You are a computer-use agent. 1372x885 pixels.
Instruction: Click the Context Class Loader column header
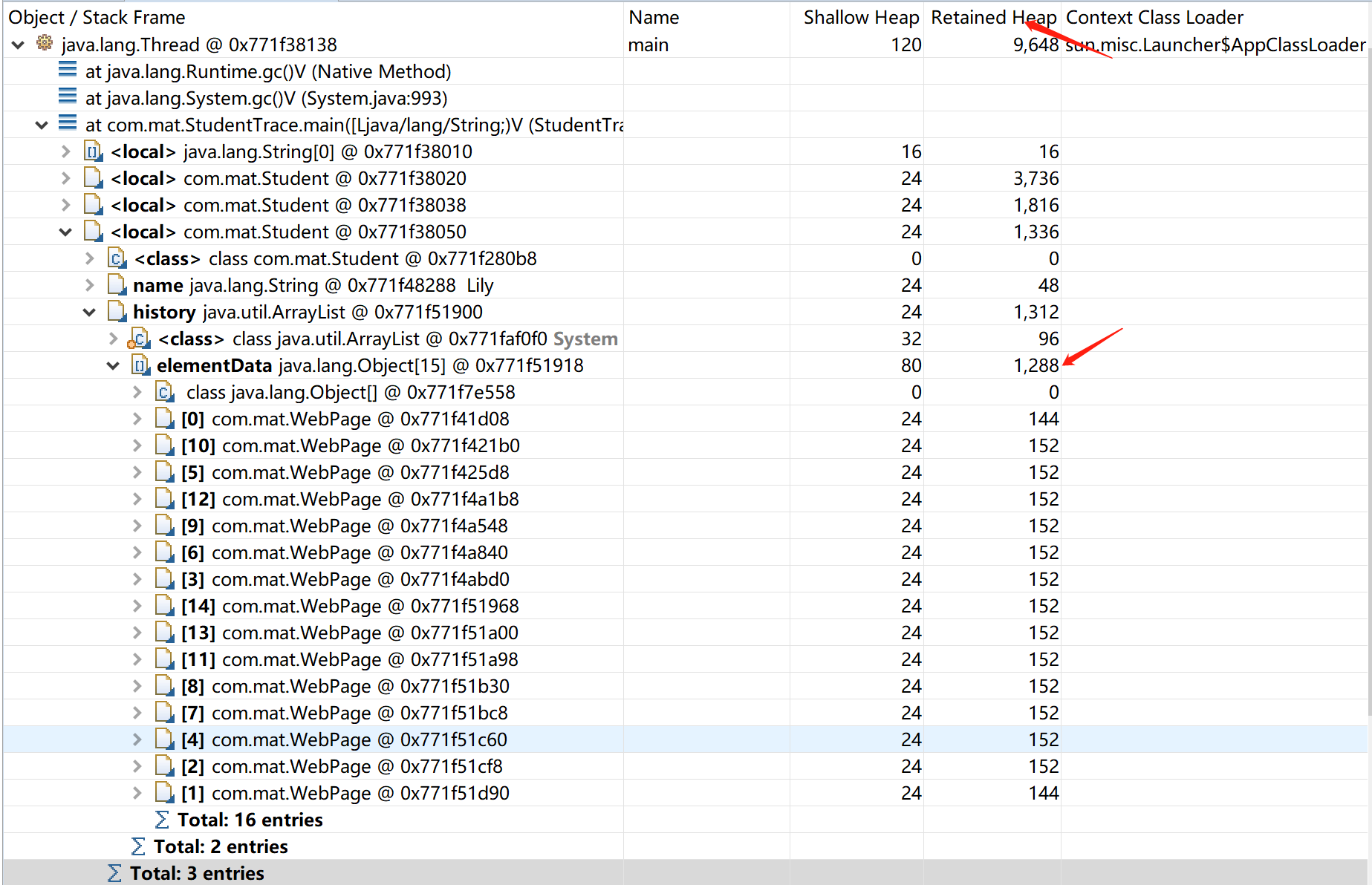[1154, 17]
